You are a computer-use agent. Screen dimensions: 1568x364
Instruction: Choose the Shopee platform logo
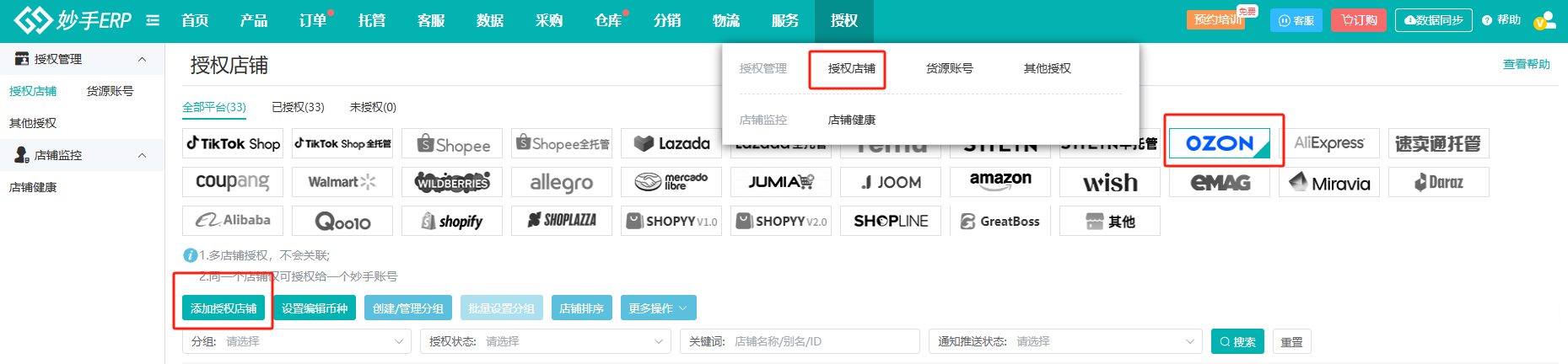[452, 144]
